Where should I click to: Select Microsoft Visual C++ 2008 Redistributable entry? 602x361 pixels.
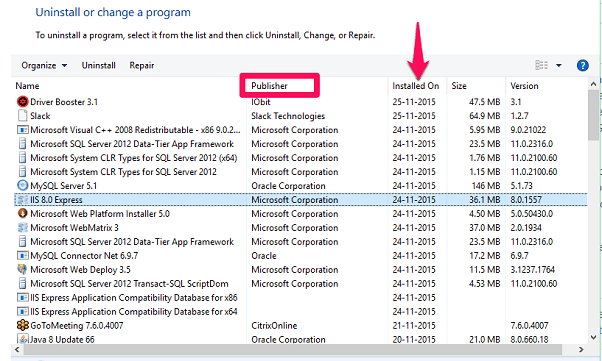point(135,130)
